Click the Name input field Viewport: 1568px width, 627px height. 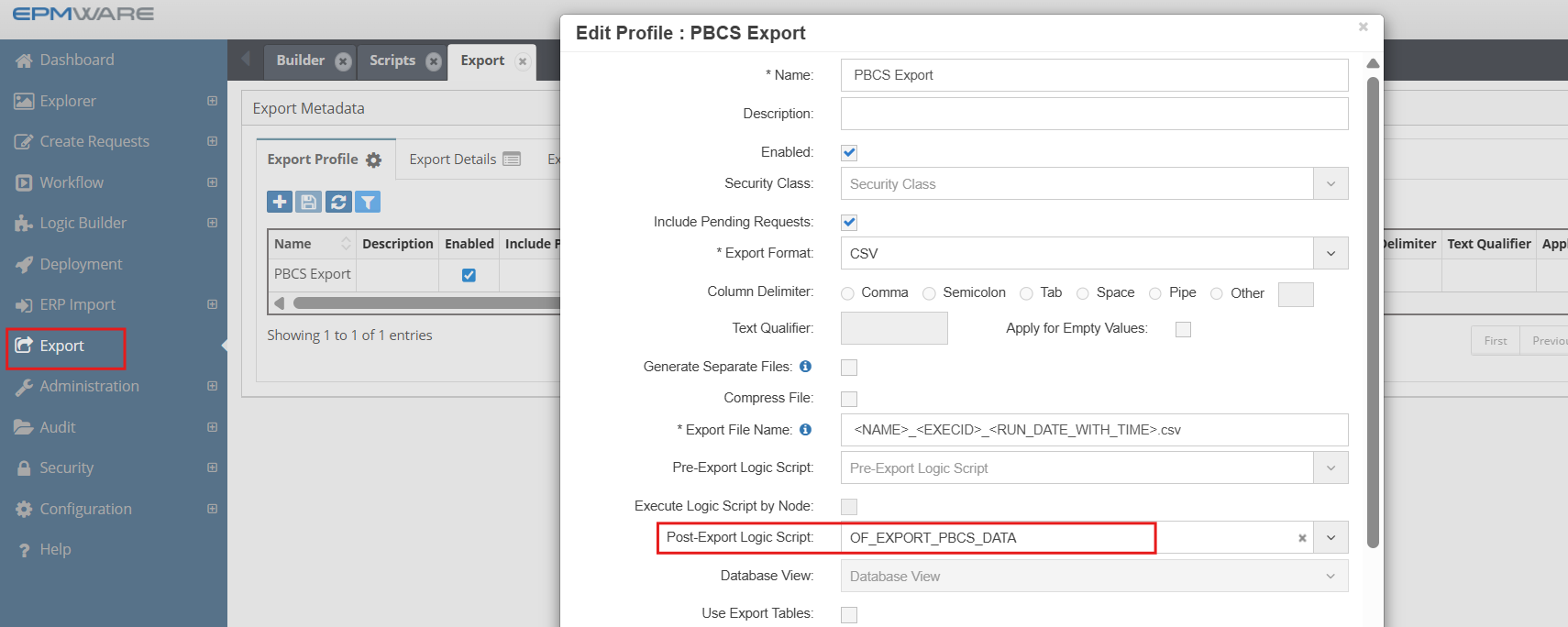point(1094,75)
